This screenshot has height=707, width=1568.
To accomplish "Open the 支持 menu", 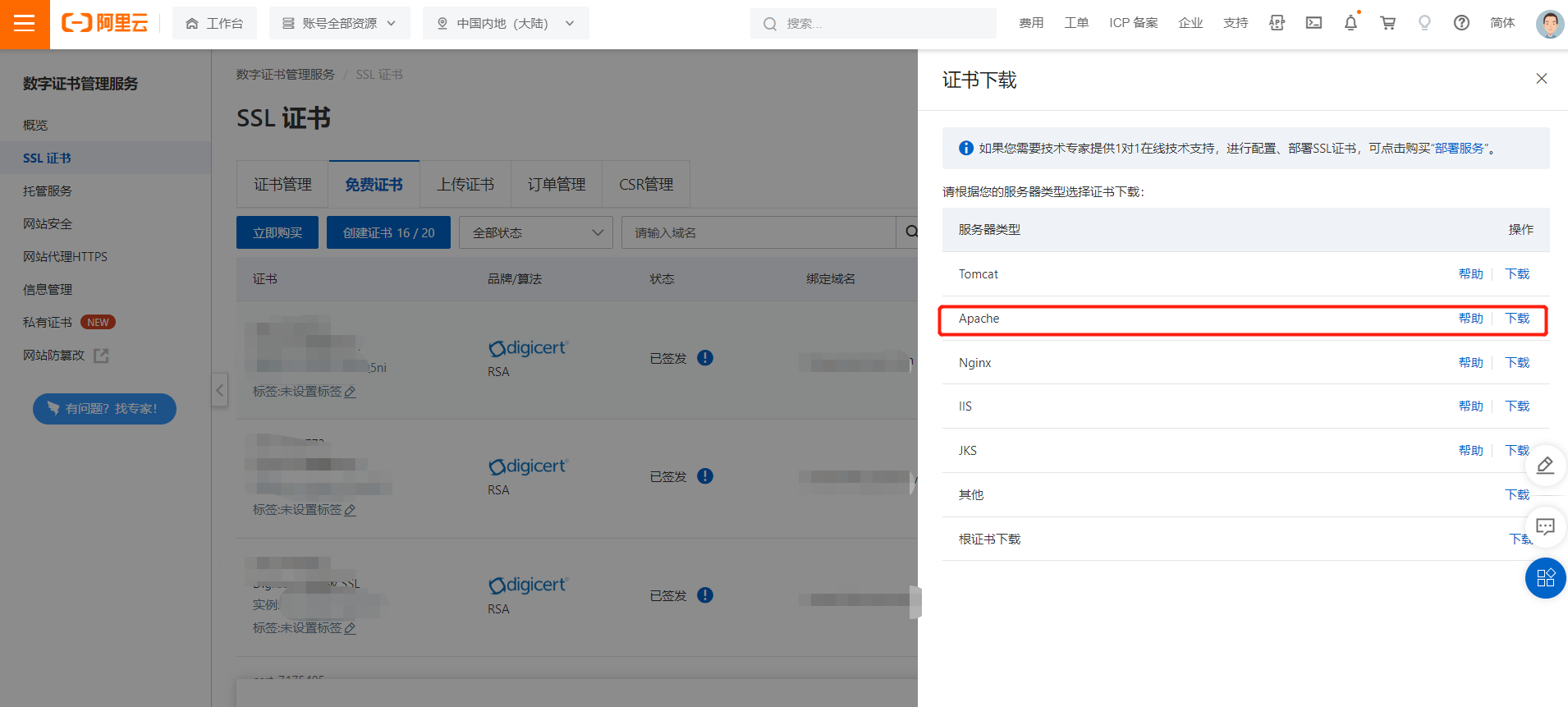I will [1236, 23].
